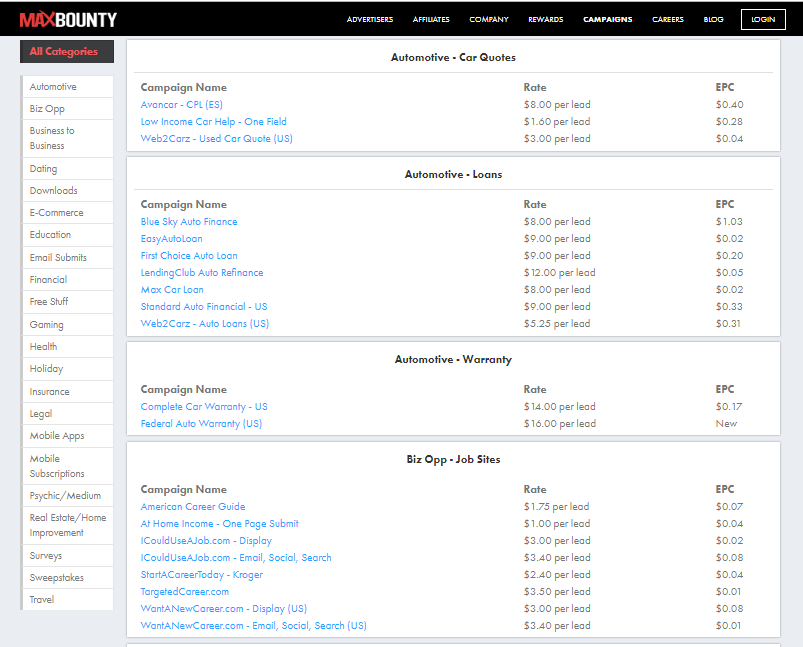Click the Automotive - Car Quotes heading

453,57
